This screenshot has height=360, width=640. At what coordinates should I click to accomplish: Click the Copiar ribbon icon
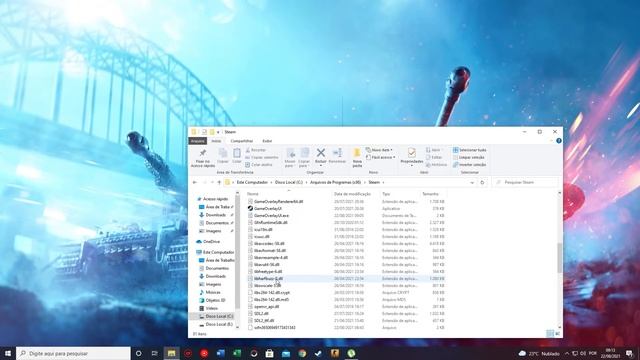point(223,153)
